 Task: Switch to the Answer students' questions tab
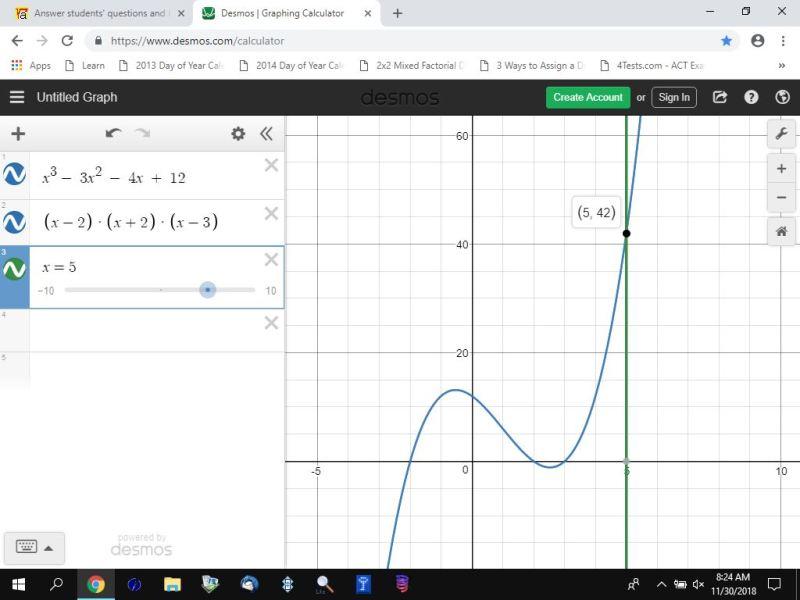coord(99,13)
